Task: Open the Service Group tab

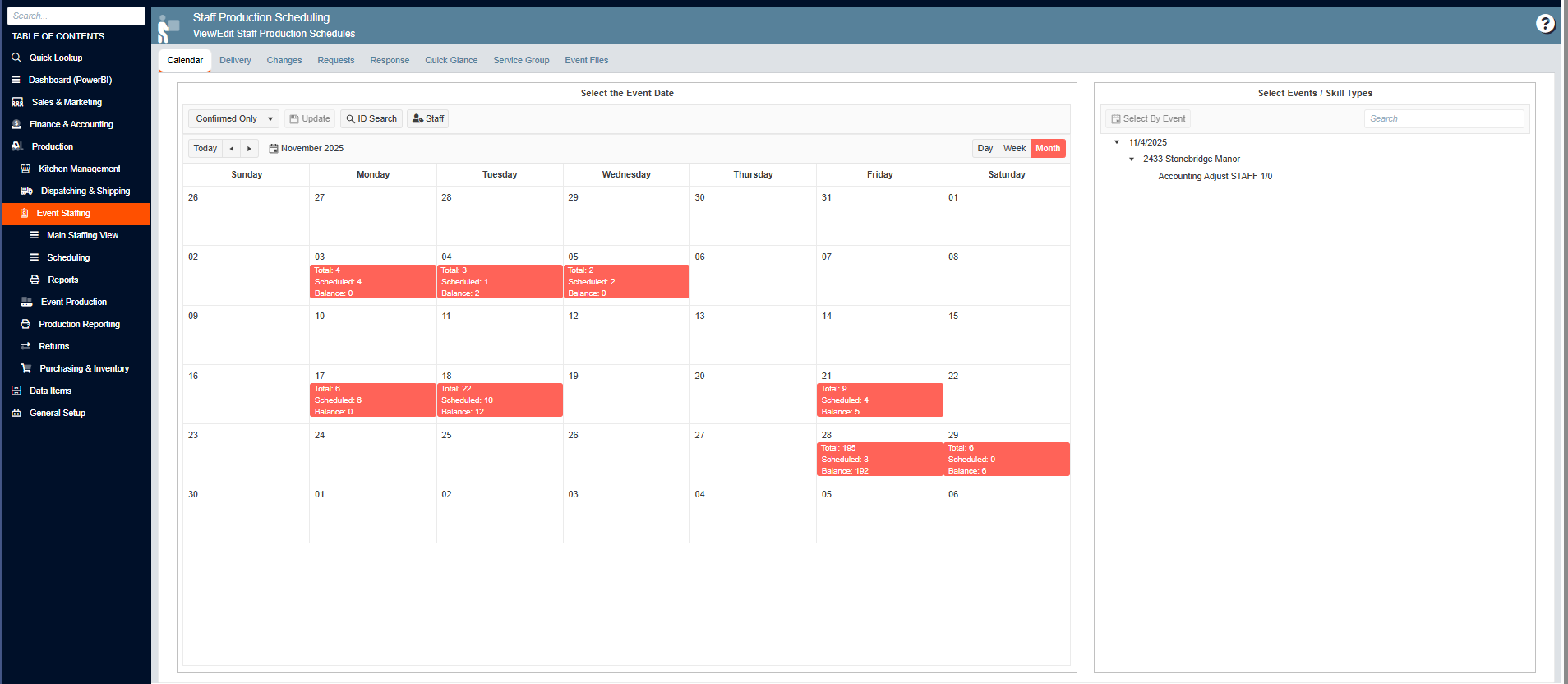Action: tap(521, 60)
